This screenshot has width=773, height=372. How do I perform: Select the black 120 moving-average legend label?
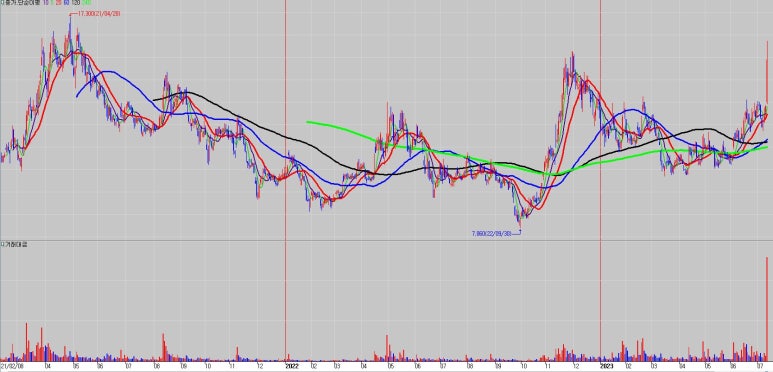click(x=76, y=2)
